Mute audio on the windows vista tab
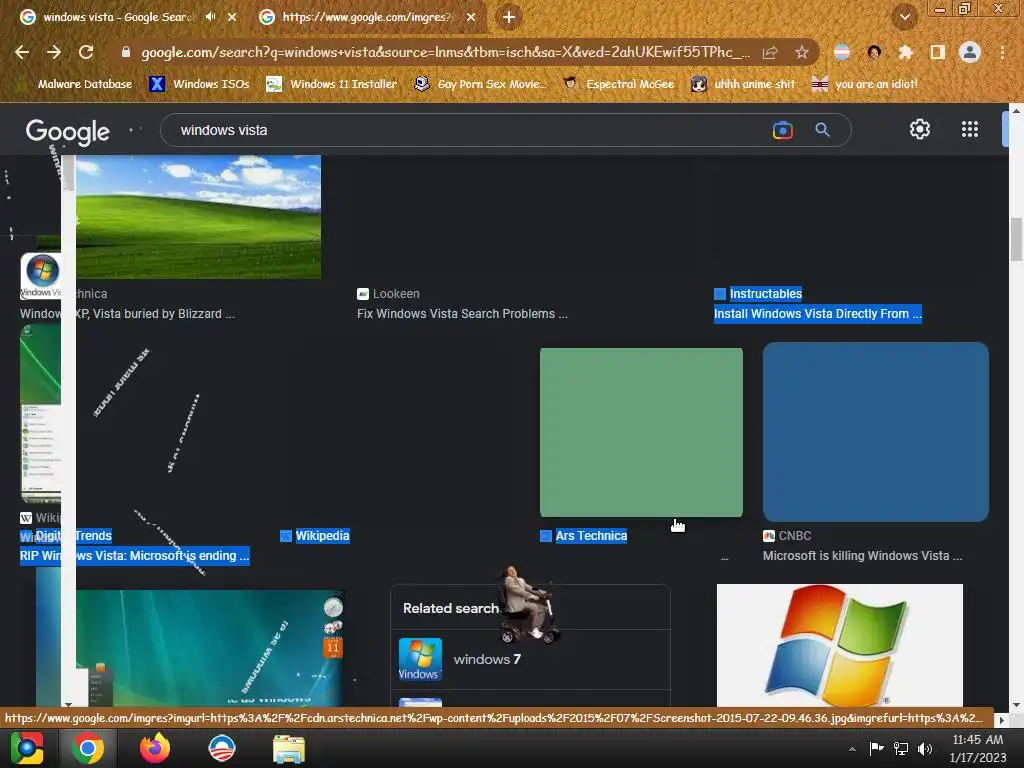 click(210, 17)
